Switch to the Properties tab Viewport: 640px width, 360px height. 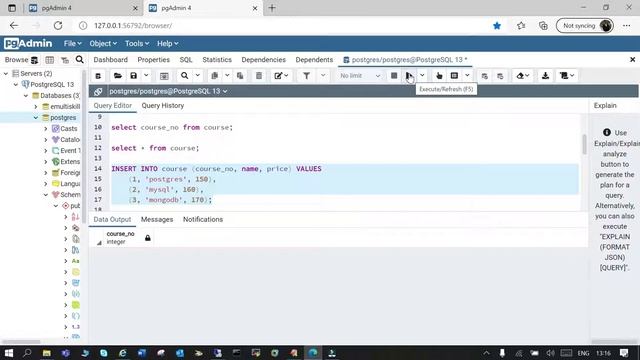point(153,60)
